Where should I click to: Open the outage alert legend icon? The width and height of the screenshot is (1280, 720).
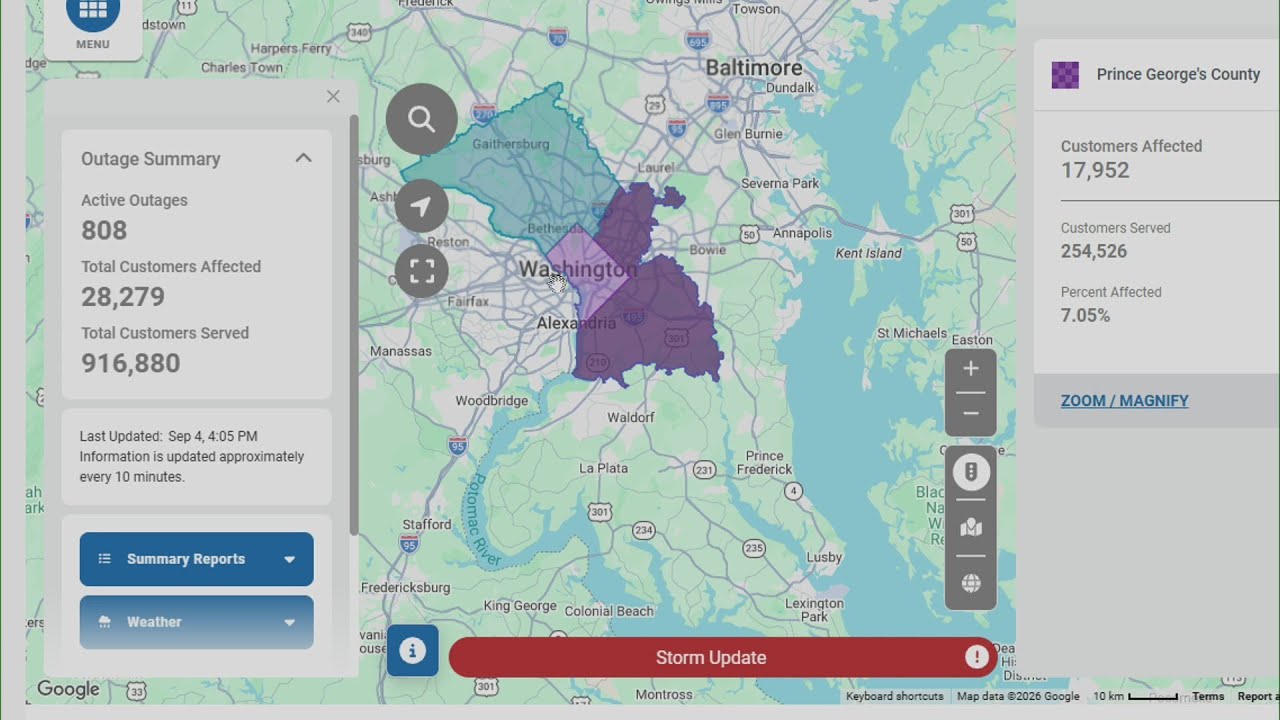[x=970, y=472]
